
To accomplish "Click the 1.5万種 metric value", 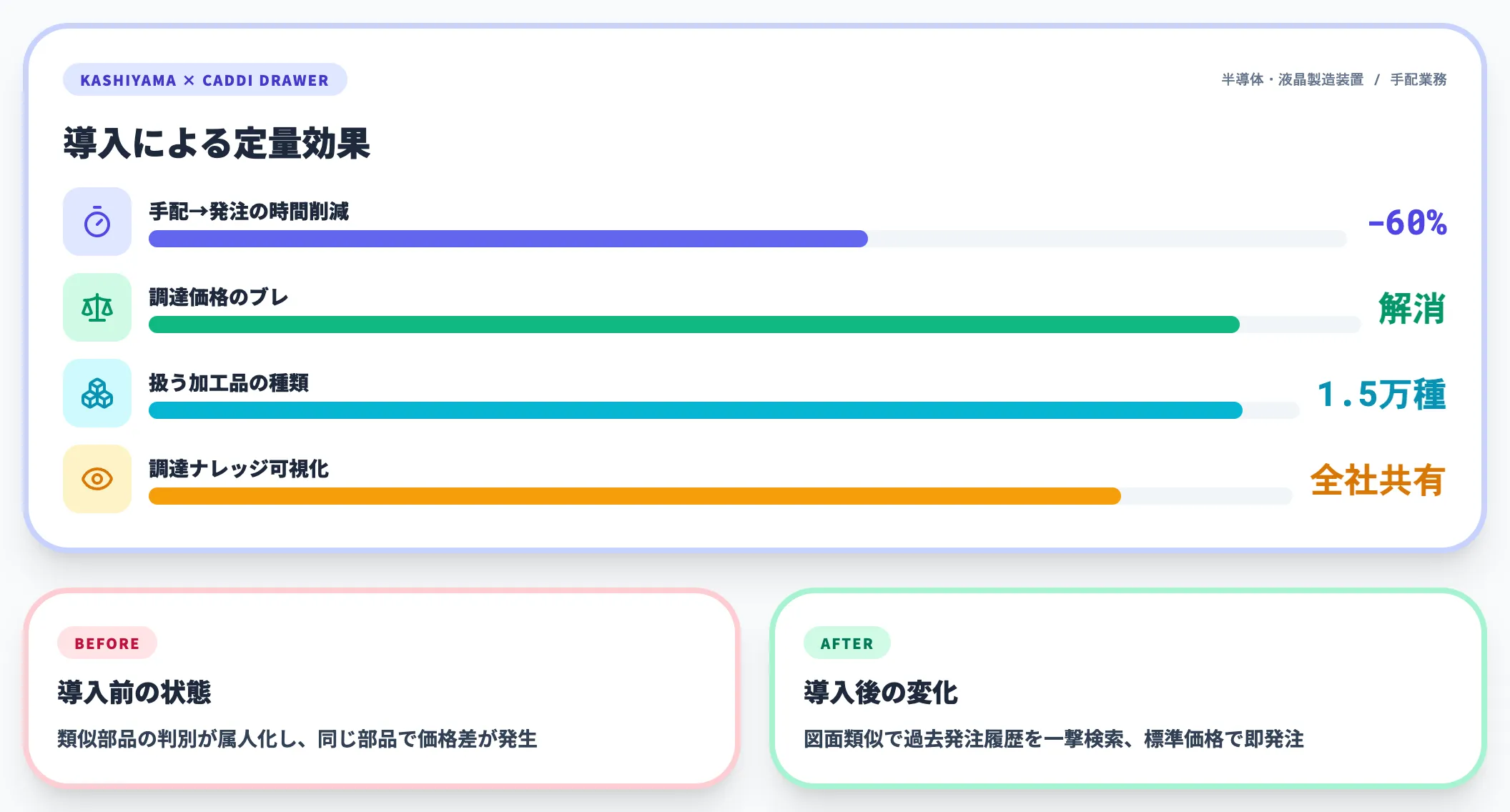I will (1381, 395).
